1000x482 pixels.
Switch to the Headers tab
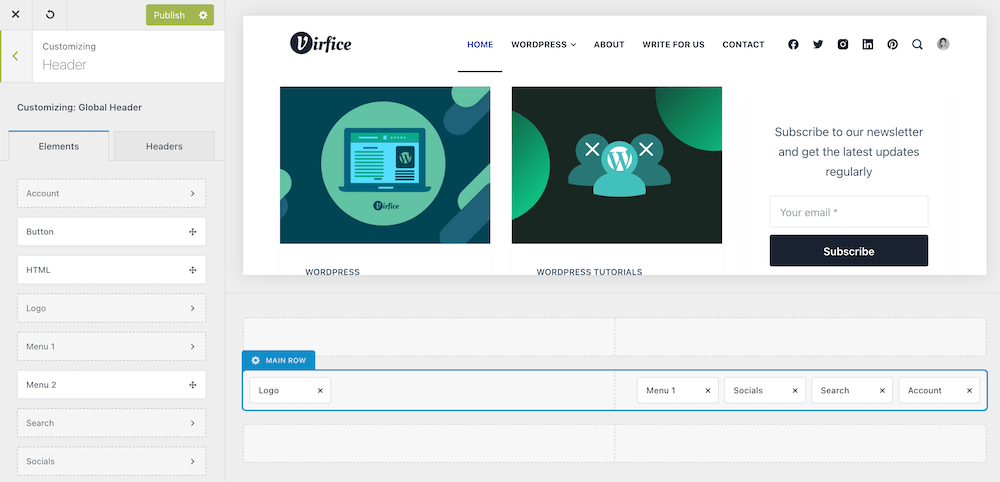tap(164, 146)
